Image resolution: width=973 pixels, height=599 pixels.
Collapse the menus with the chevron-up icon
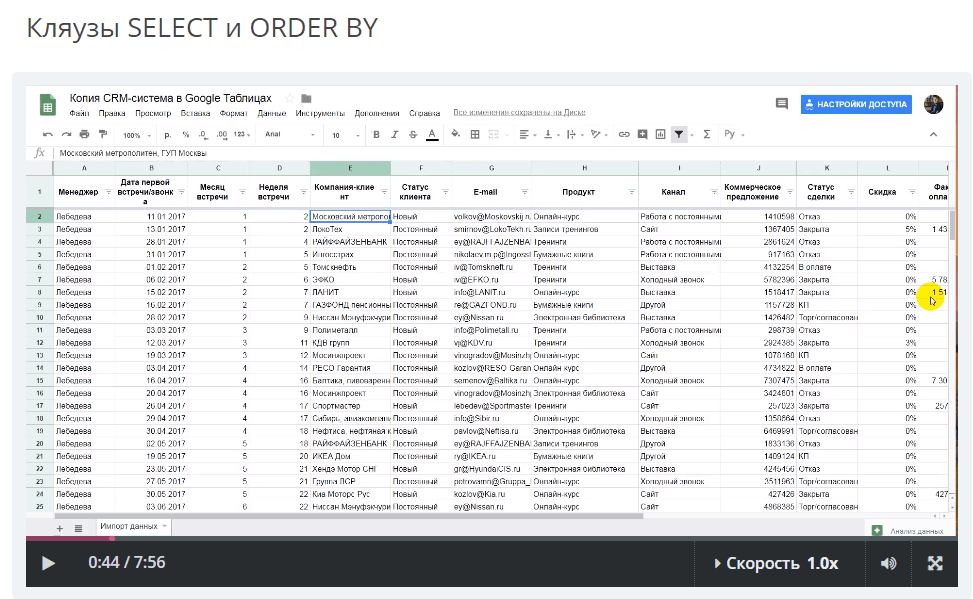[933, 134]
